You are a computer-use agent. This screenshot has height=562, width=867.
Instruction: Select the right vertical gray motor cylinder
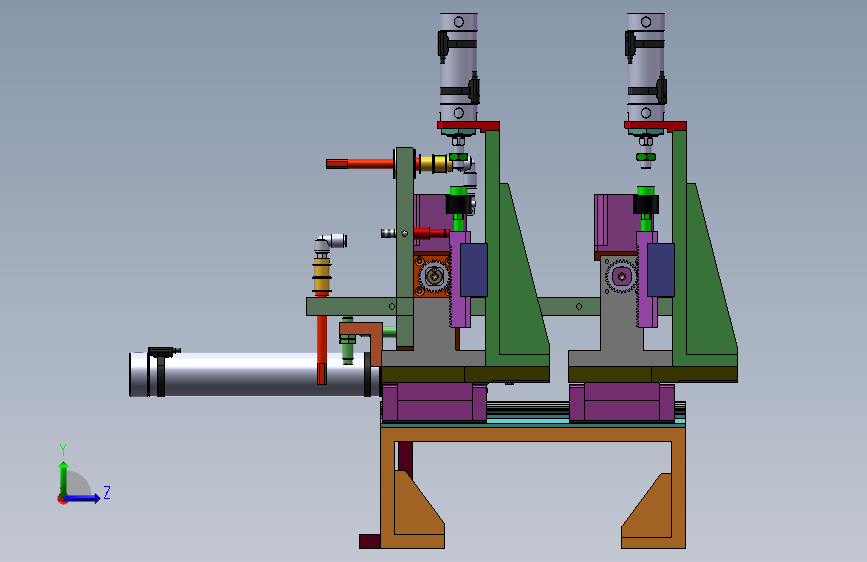646,67
